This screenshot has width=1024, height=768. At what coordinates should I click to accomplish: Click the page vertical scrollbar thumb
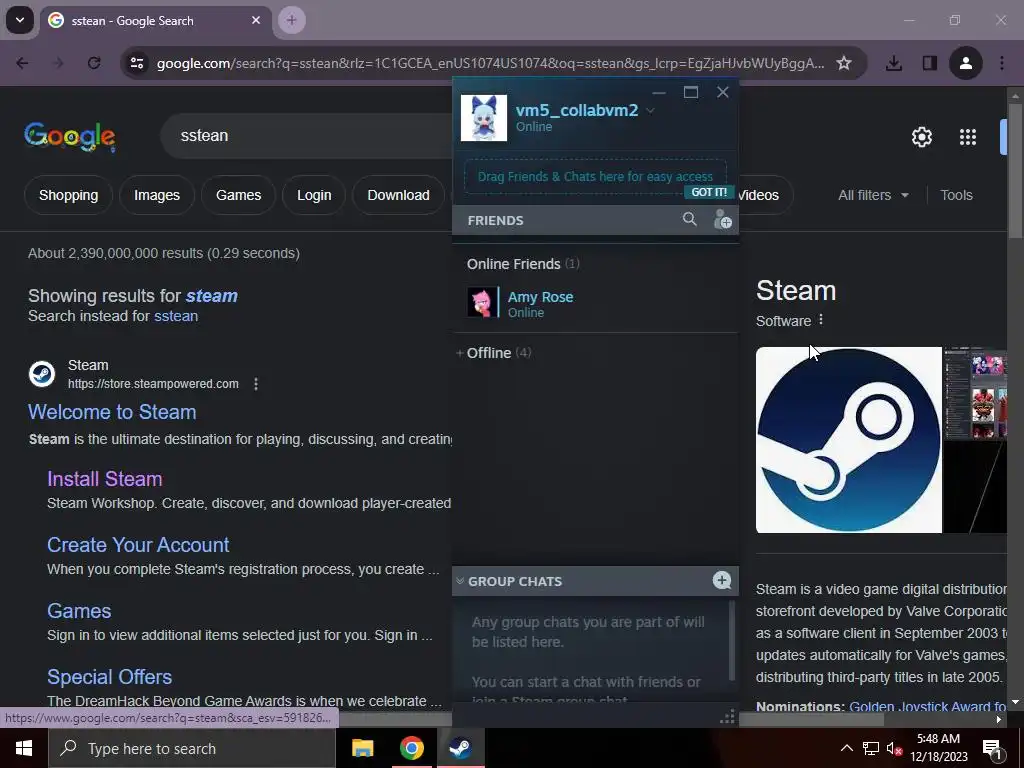coord(1015,170)
